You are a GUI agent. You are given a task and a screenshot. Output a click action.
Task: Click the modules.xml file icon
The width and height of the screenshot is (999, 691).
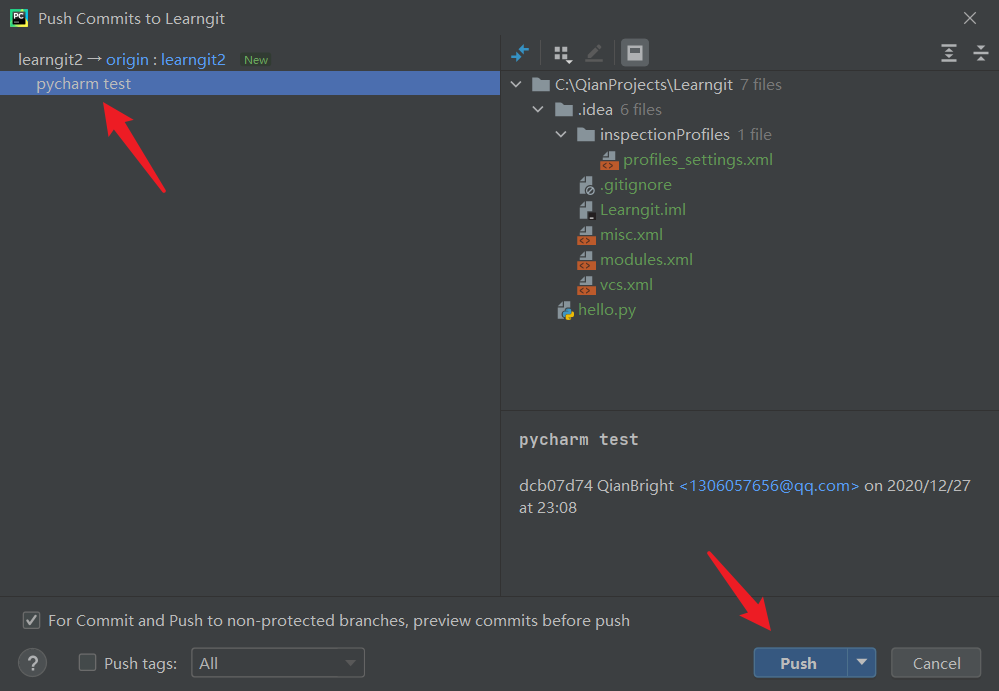[x=586, y=260]
